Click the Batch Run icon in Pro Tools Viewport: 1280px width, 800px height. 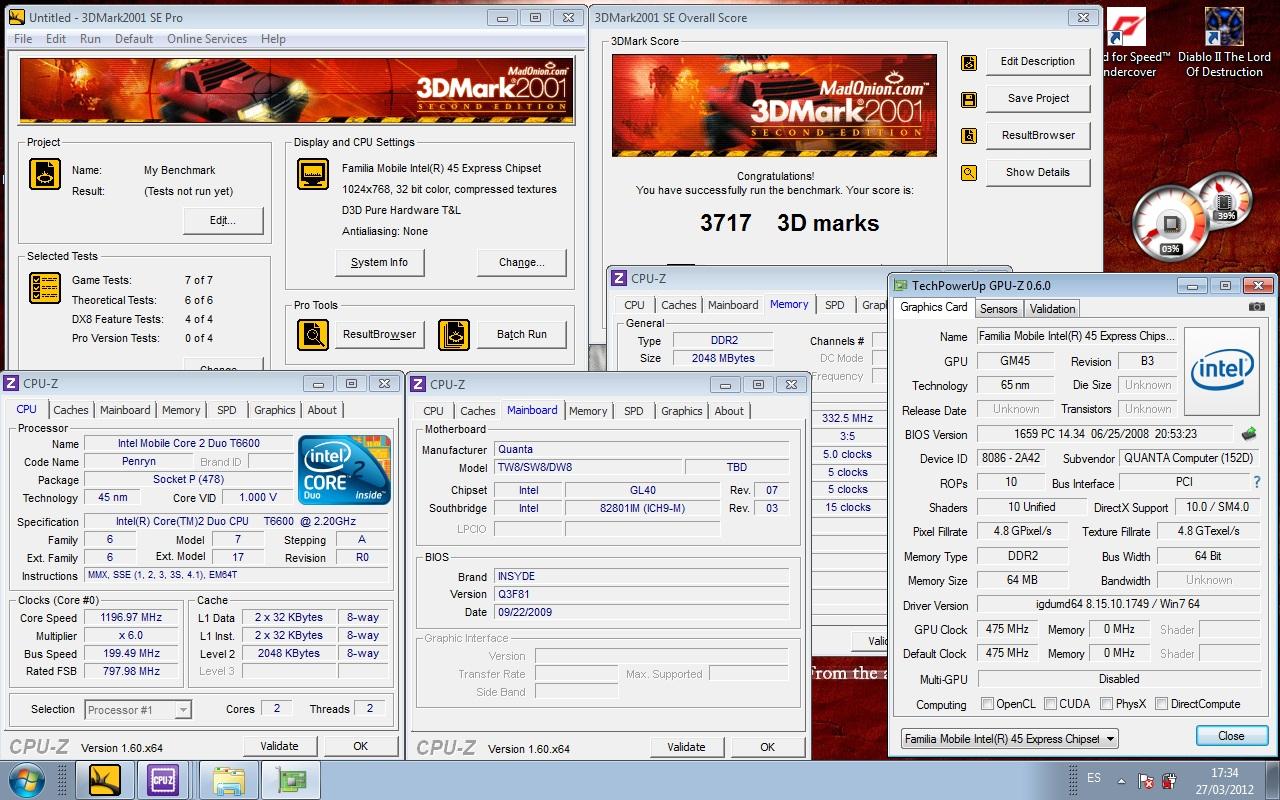pos(454,334)
